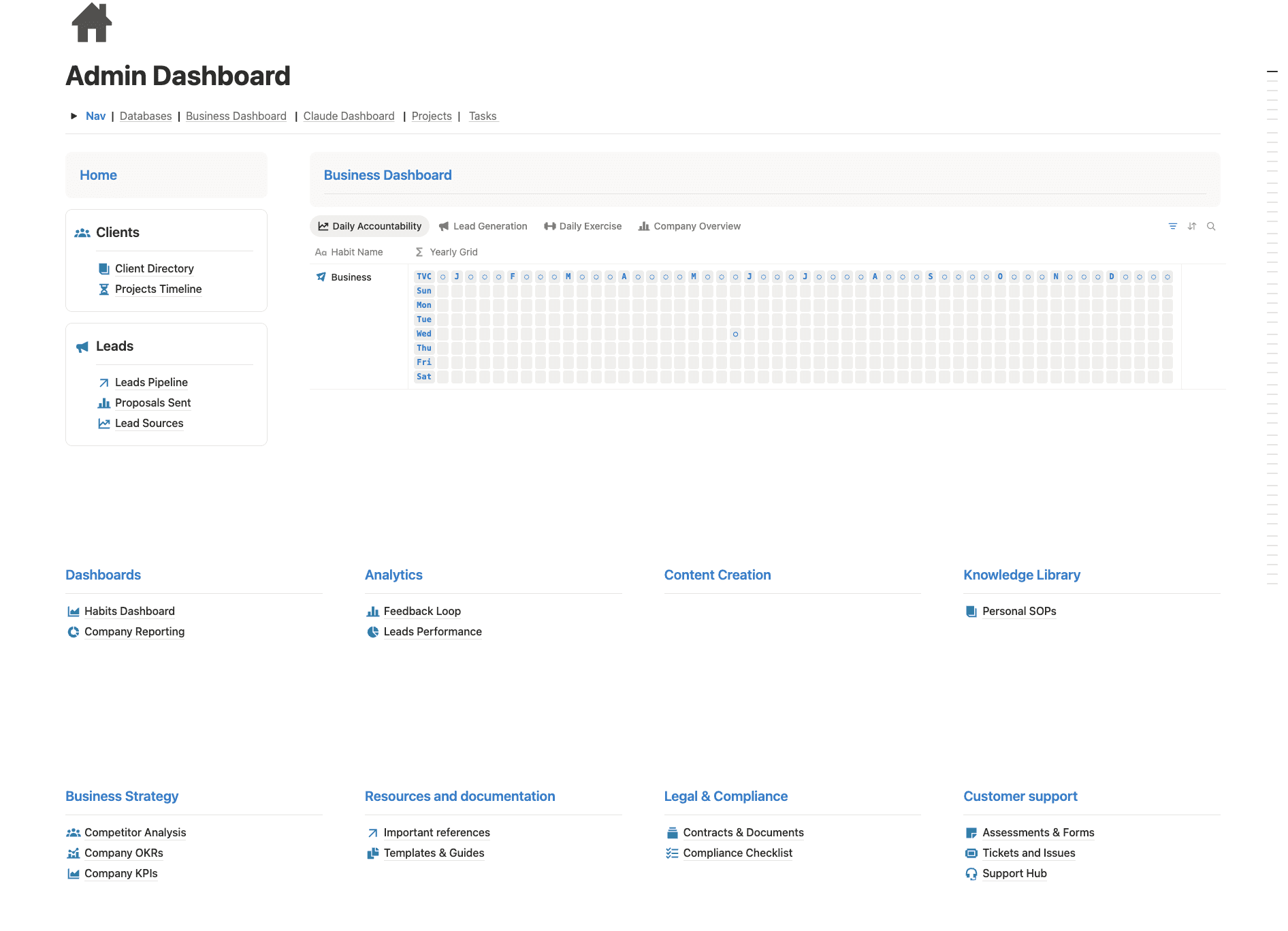Click the Yearly Grid column header
Screen dimensions: 1288x931
[447, 252]
